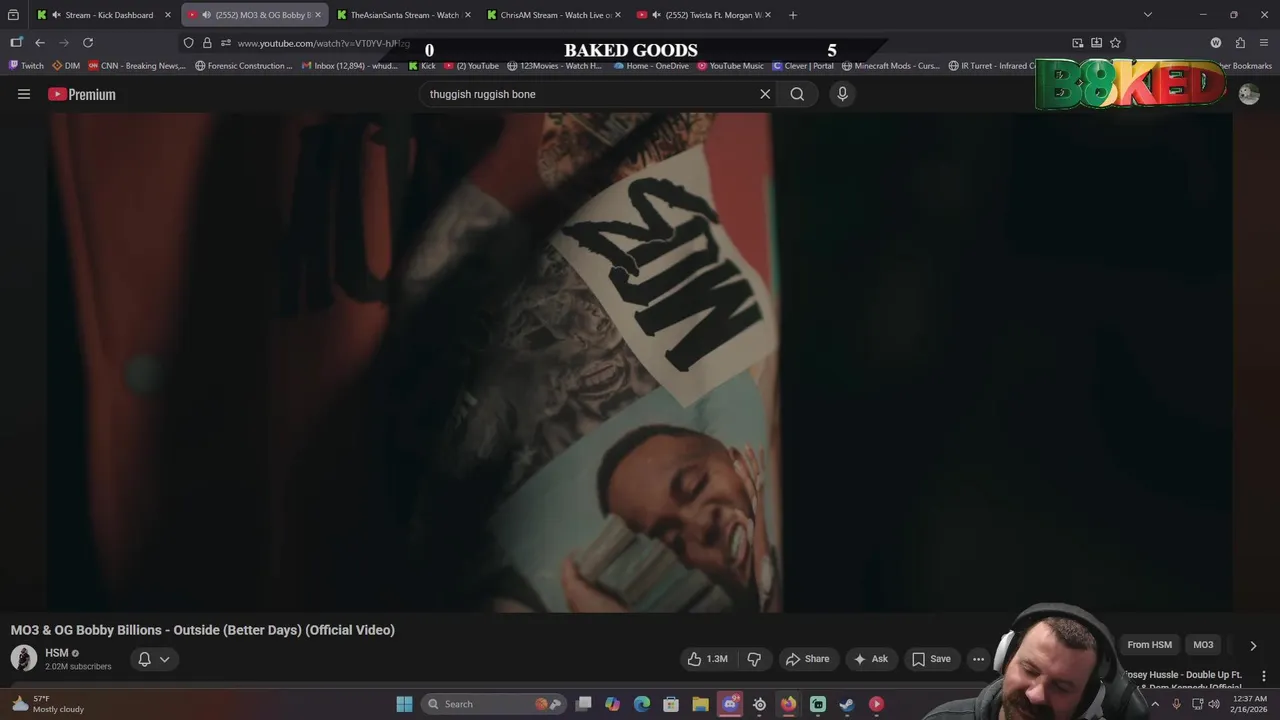Open Kick bookmark

(422, 66)
